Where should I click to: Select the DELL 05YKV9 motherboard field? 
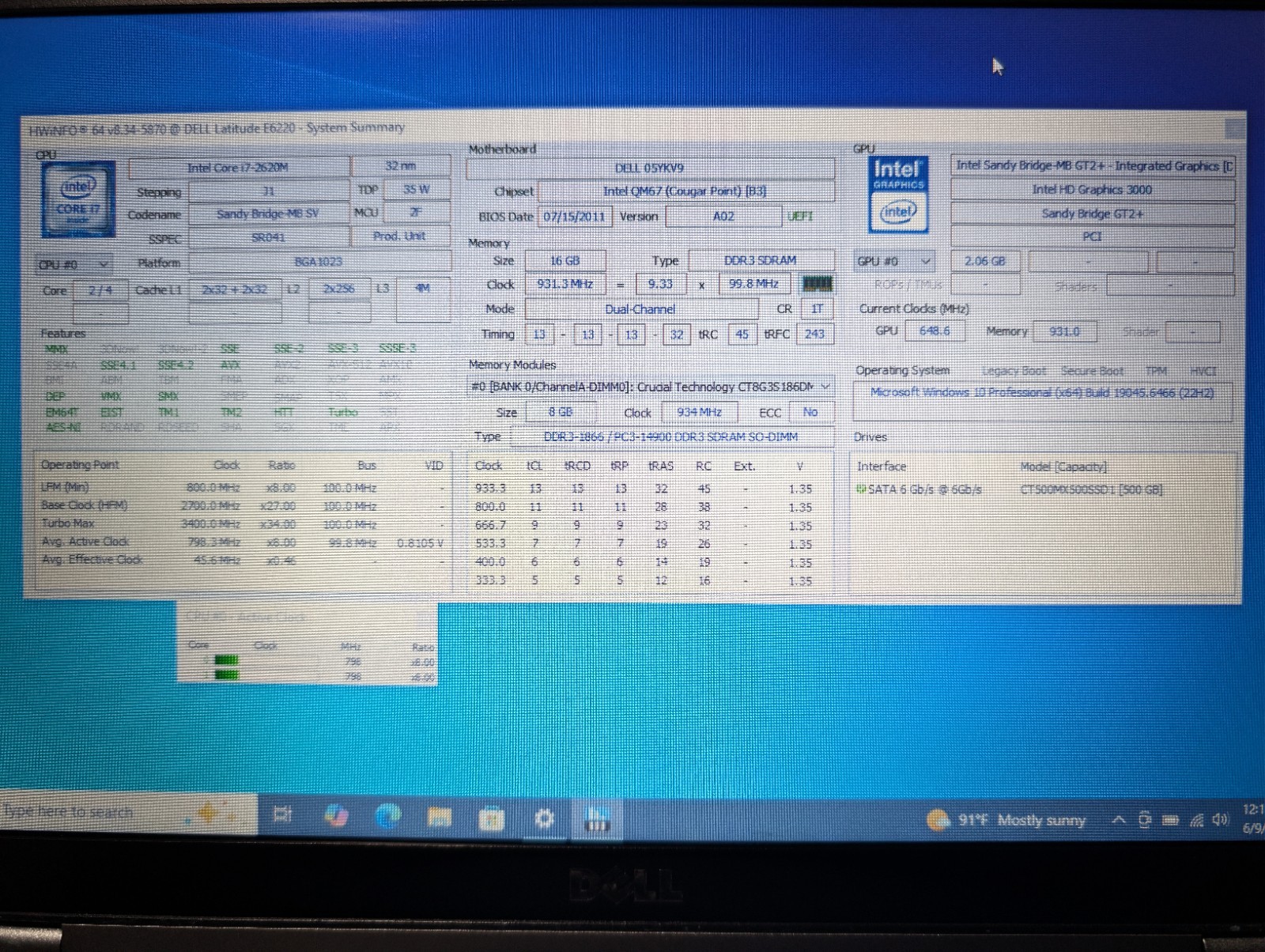650,168
